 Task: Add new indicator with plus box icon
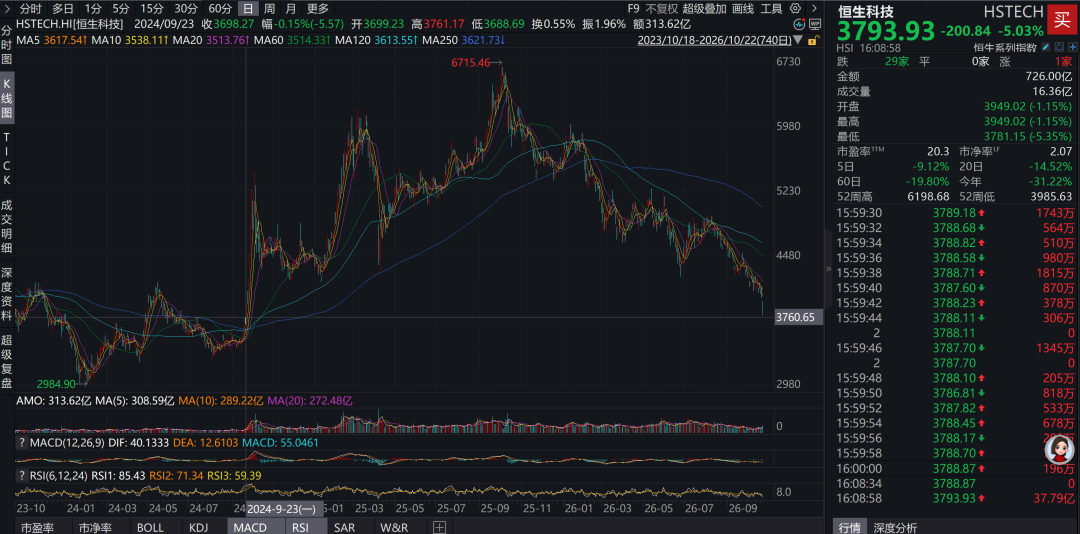pos(438,528)
